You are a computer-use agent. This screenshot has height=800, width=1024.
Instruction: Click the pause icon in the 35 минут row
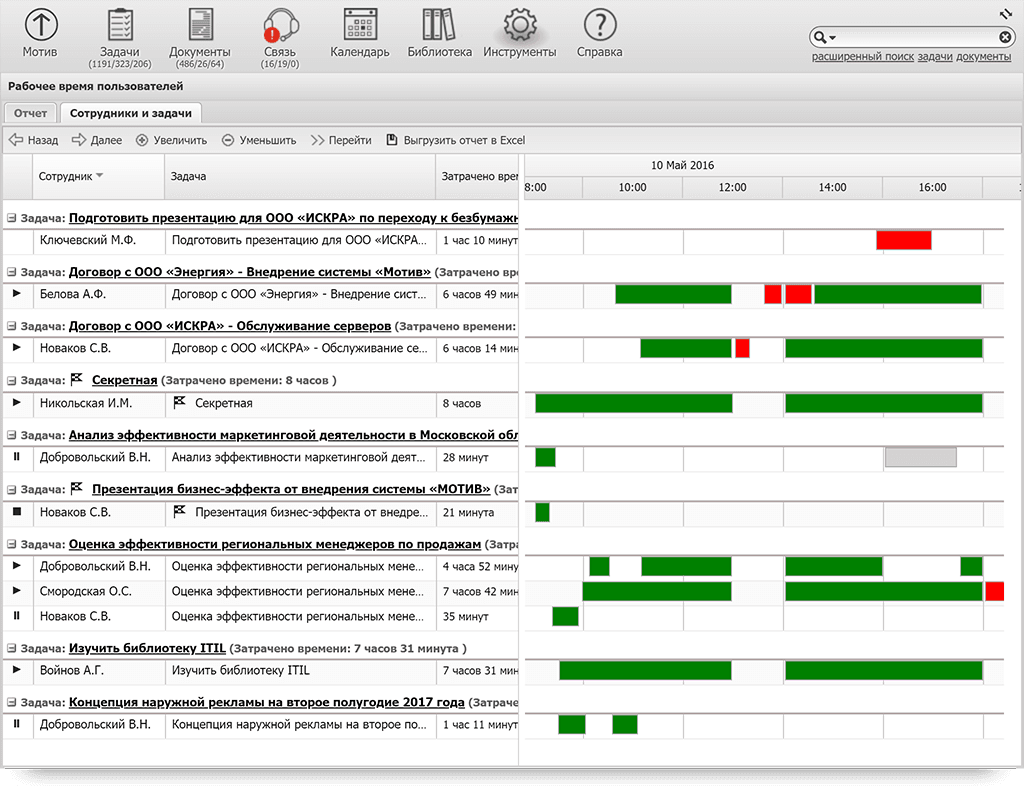pyautogui.click(x=17, y=616)
